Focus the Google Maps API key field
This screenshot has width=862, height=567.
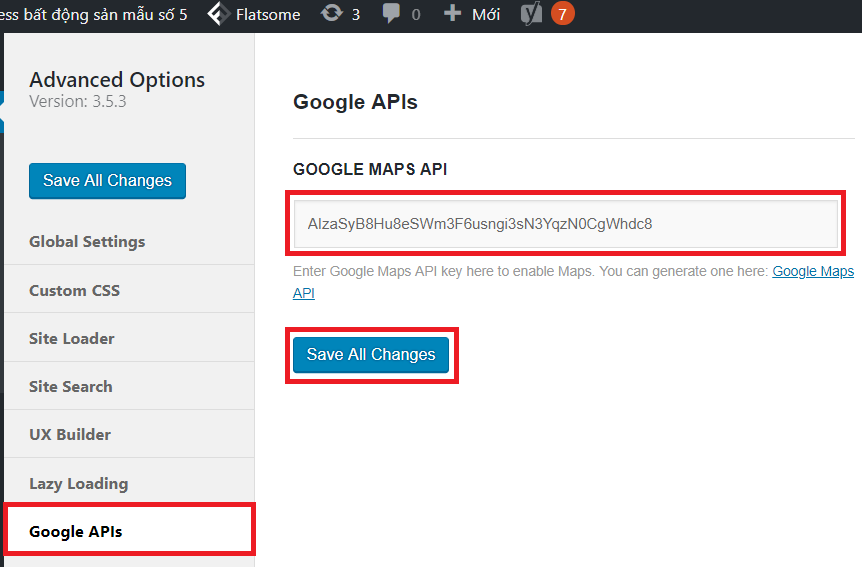click(566, 224)
